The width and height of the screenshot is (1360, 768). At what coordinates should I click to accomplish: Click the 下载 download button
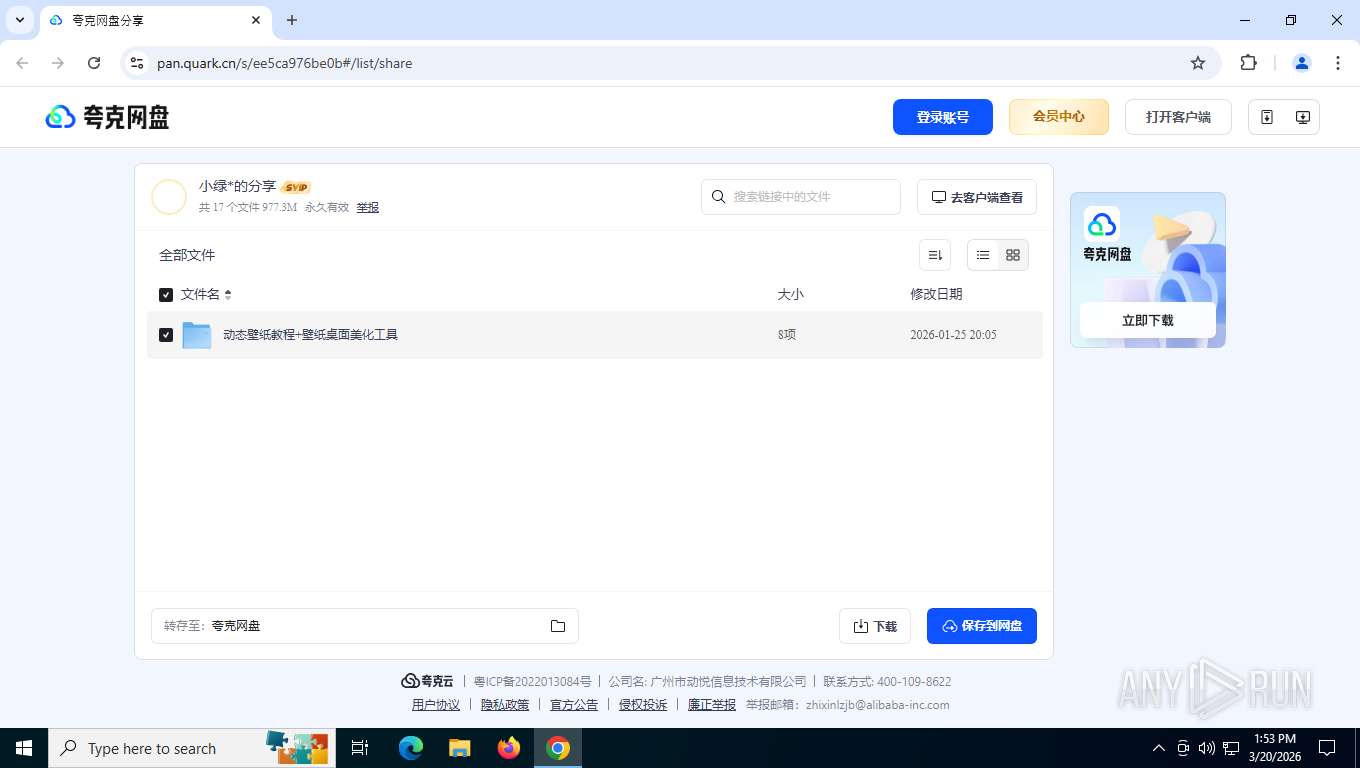(x=875, y=626)
